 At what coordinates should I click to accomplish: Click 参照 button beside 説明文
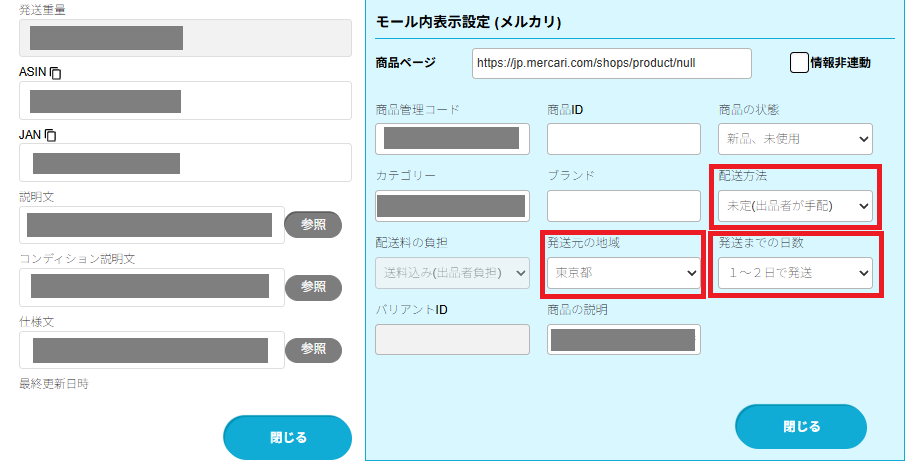coord(313,225)
